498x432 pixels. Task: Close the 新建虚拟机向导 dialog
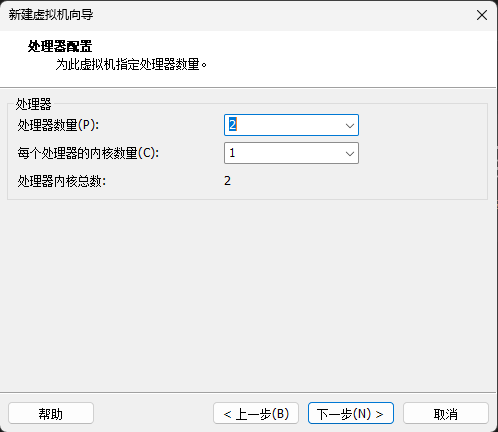point(482,15)
